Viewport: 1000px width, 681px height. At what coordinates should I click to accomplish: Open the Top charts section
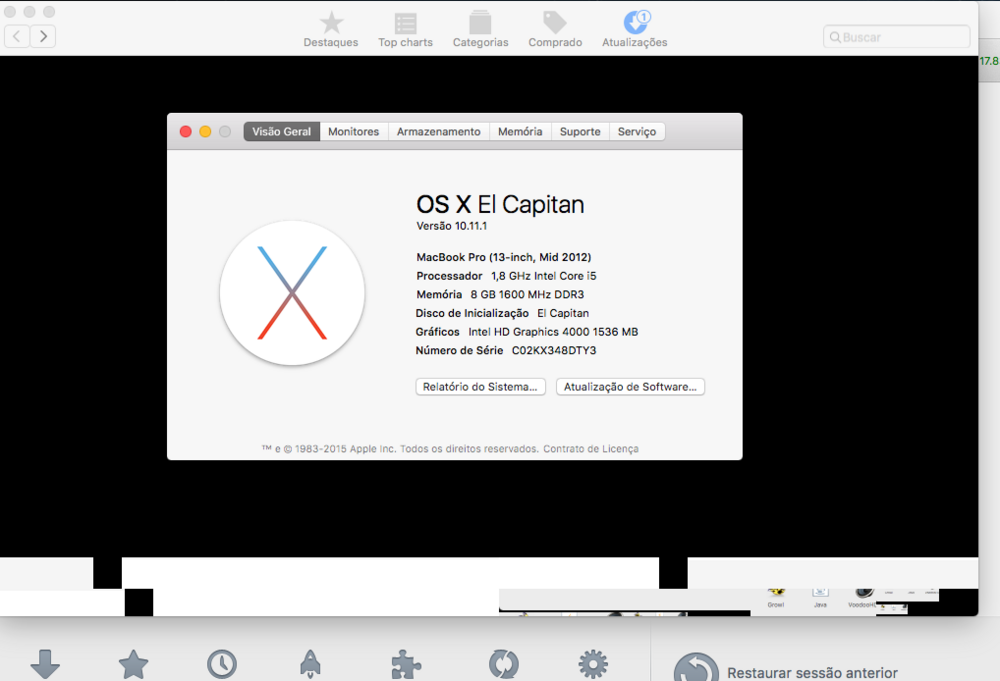[405, 29]
